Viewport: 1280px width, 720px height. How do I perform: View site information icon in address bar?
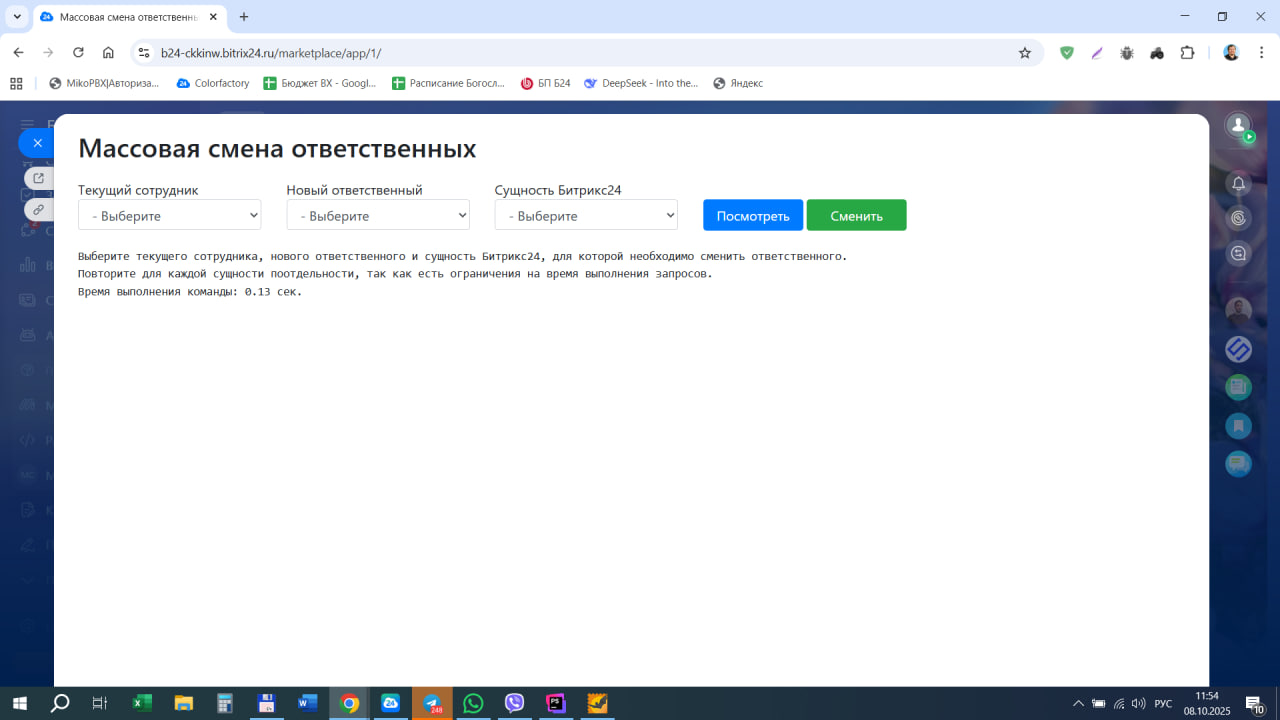tap(143, 53)
